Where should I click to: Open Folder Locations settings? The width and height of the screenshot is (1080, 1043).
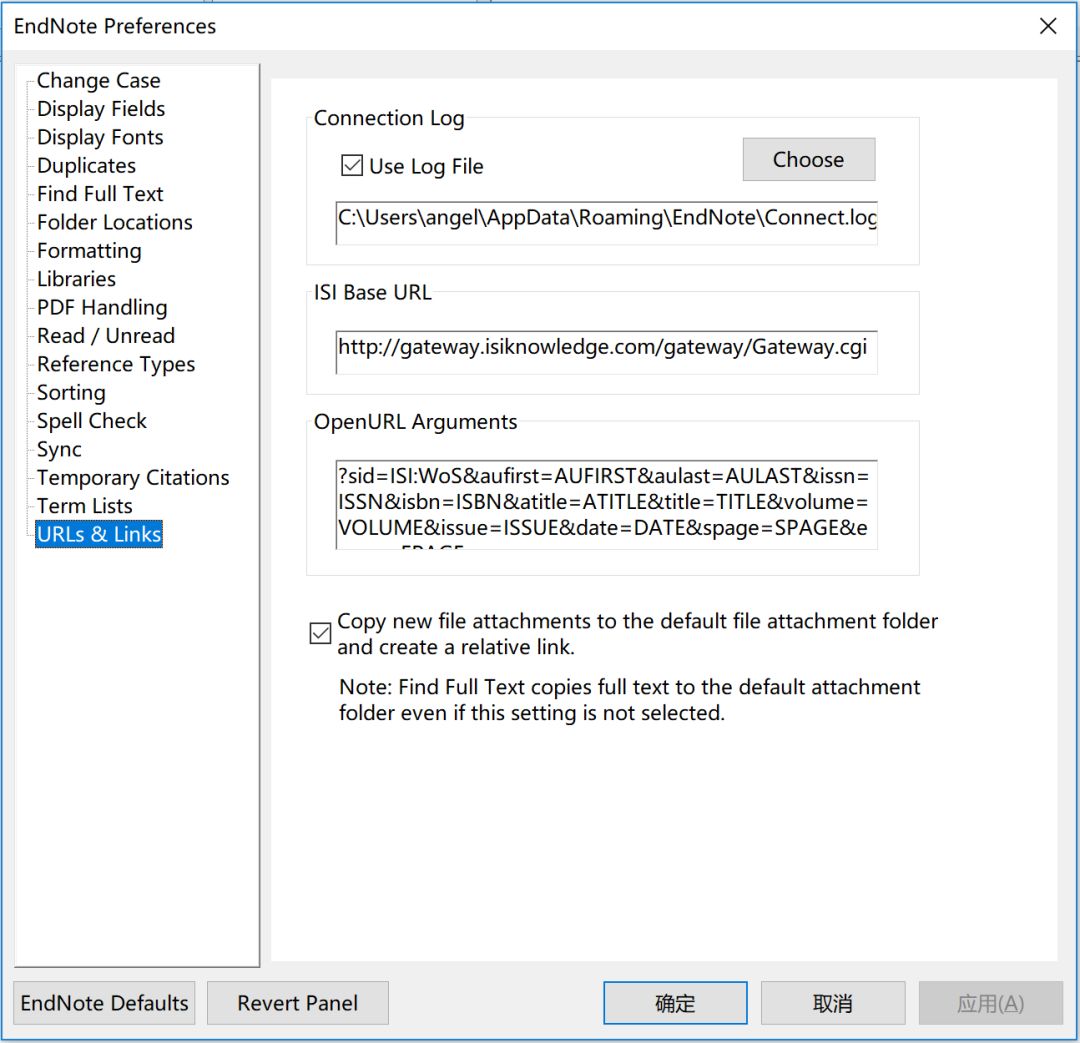pyautogui.click(x=114, y=222)
